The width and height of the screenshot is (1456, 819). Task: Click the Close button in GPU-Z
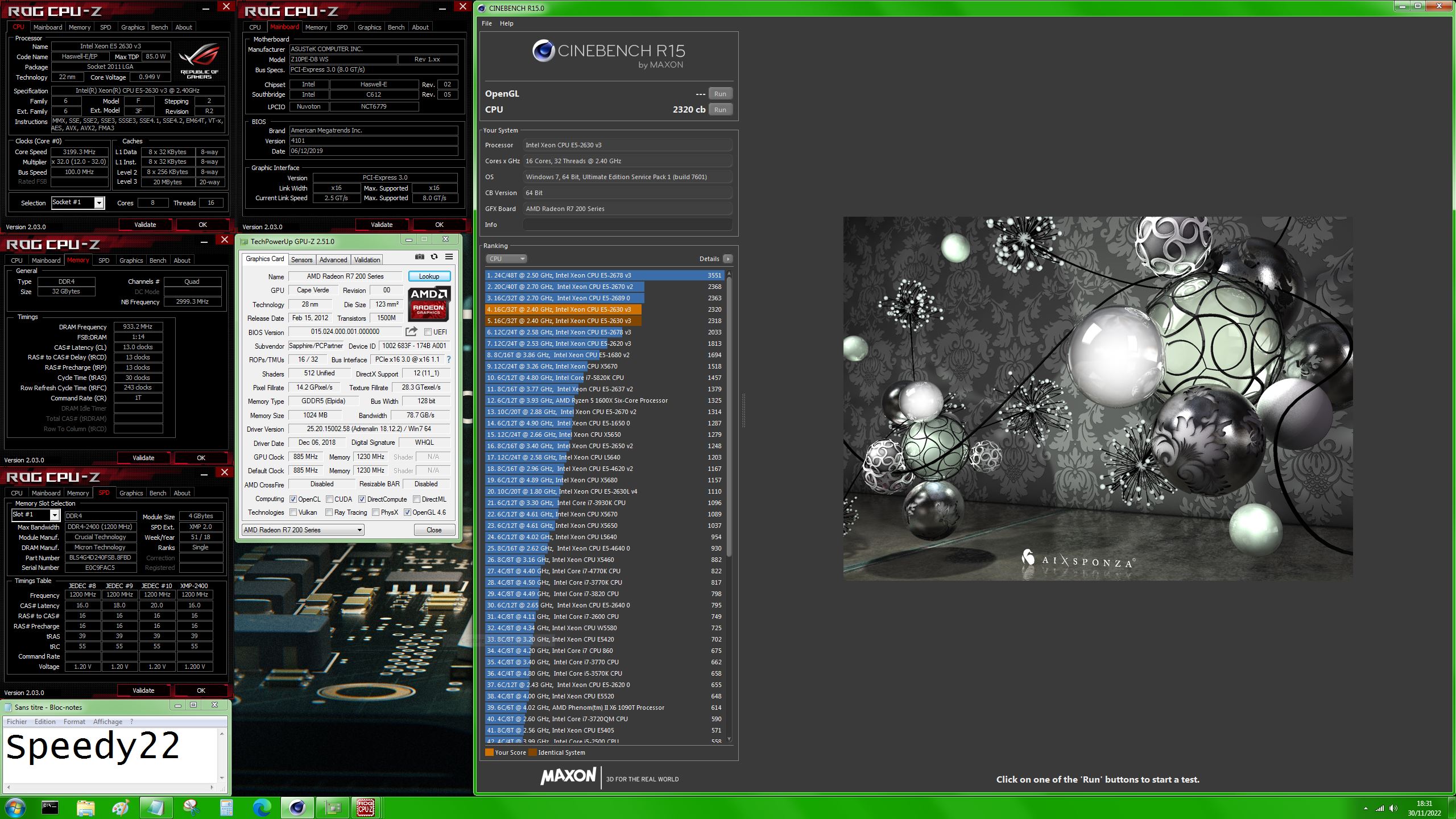[434, 530]
